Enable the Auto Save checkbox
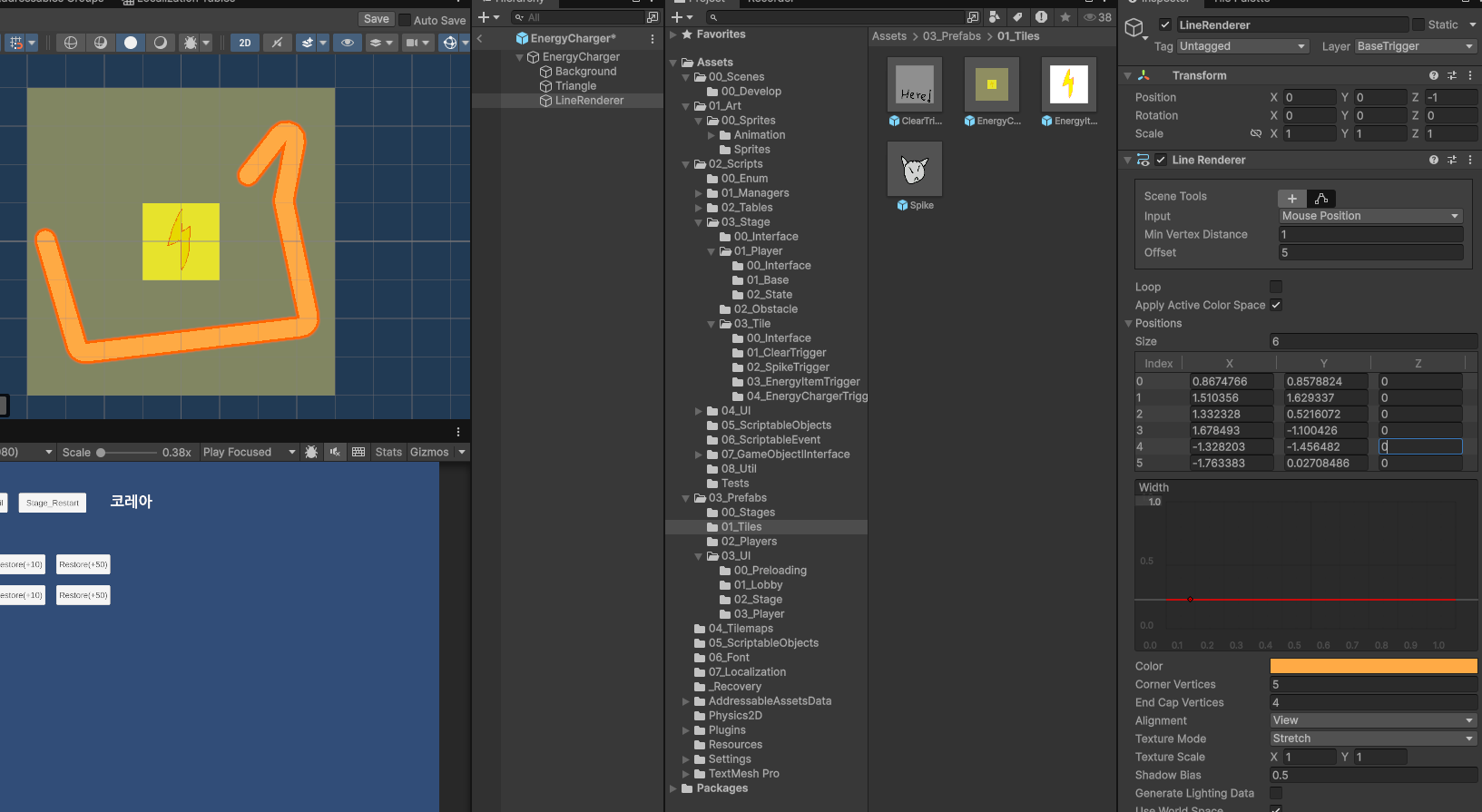Image resolution: width=1482 pixels, height=812 pixels. 405,19
